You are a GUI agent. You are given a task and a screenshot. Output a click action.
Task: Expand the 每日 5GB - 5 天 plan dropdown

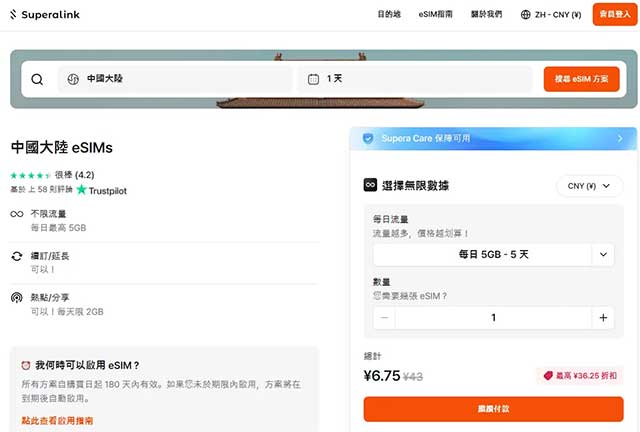(x=602, y=254)
